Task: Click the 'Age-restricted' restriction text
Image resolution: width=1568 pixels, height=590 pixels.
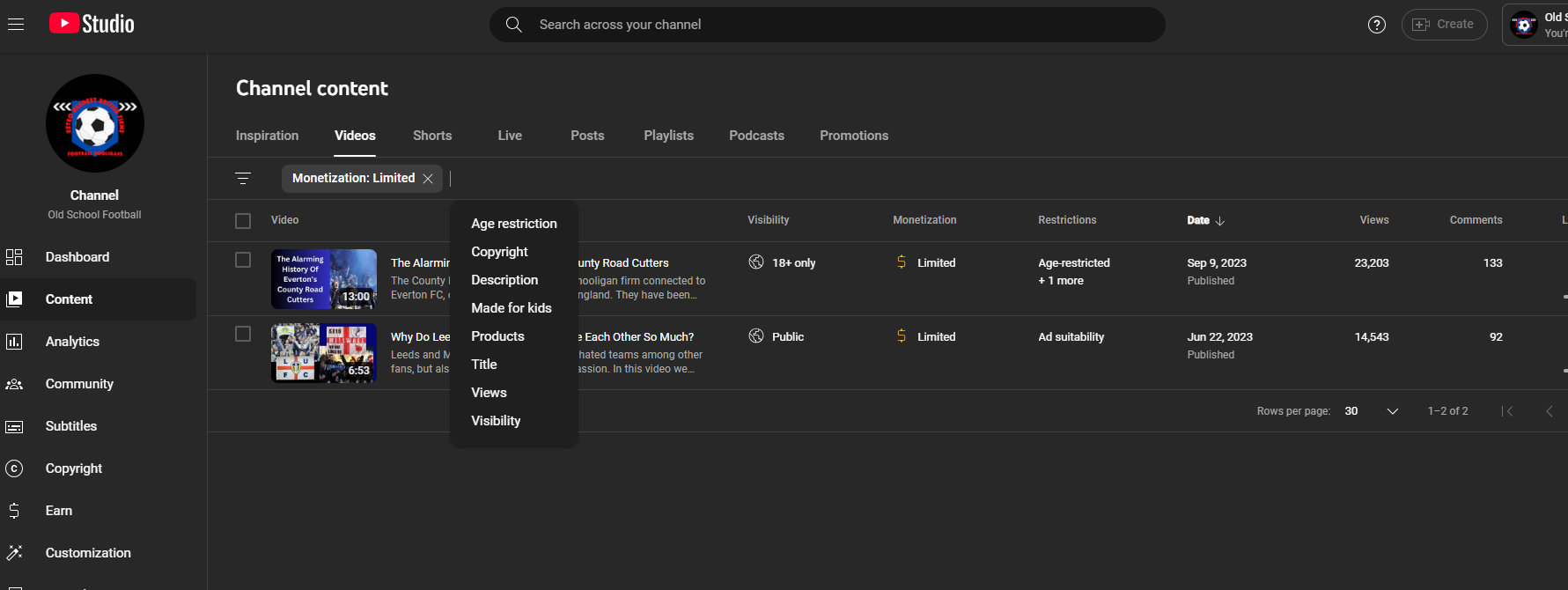Action: point(1074,263)
